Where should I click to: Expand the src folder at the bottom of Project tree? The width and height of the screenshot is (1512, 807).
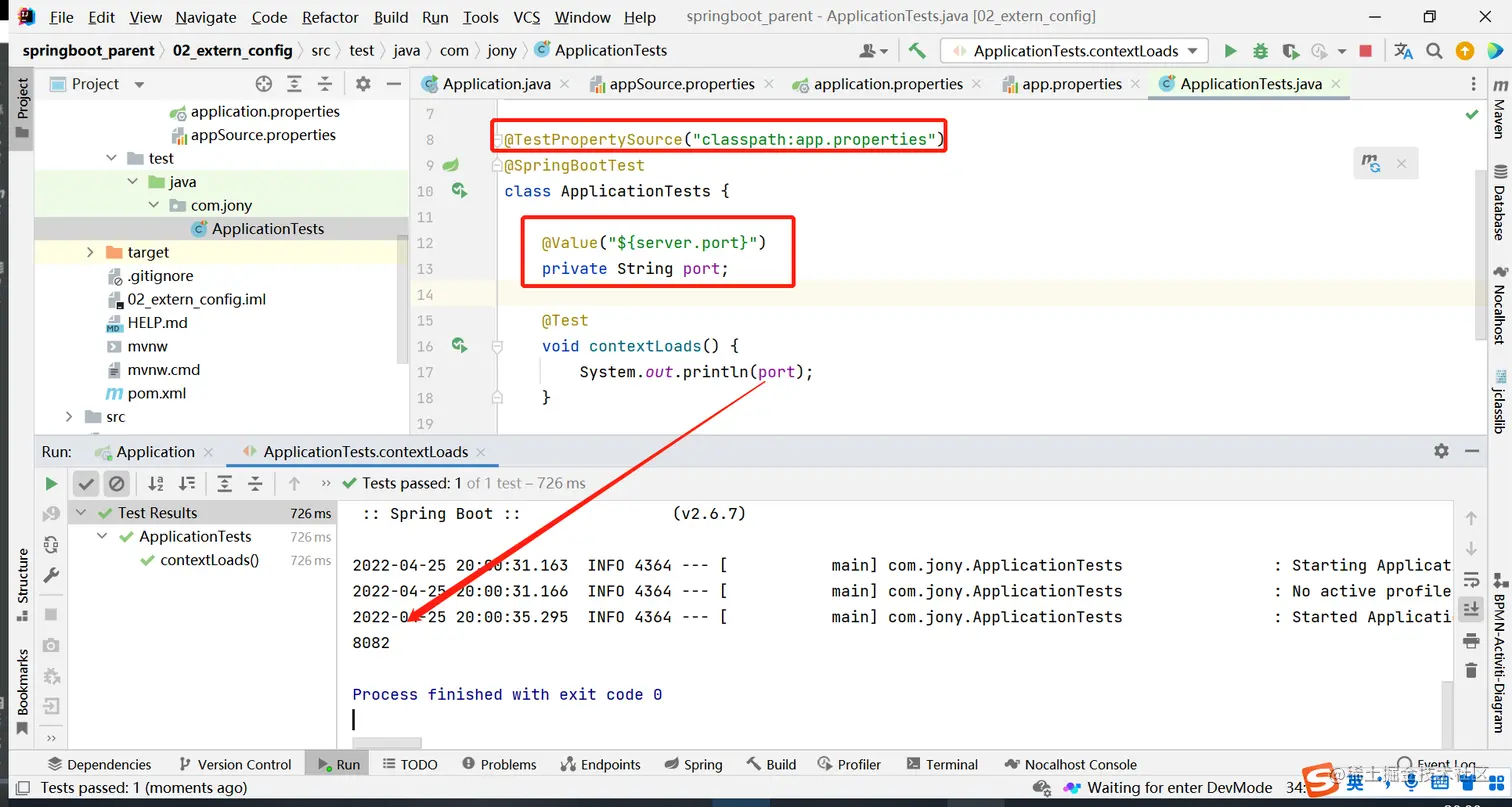tap(69, 416)
